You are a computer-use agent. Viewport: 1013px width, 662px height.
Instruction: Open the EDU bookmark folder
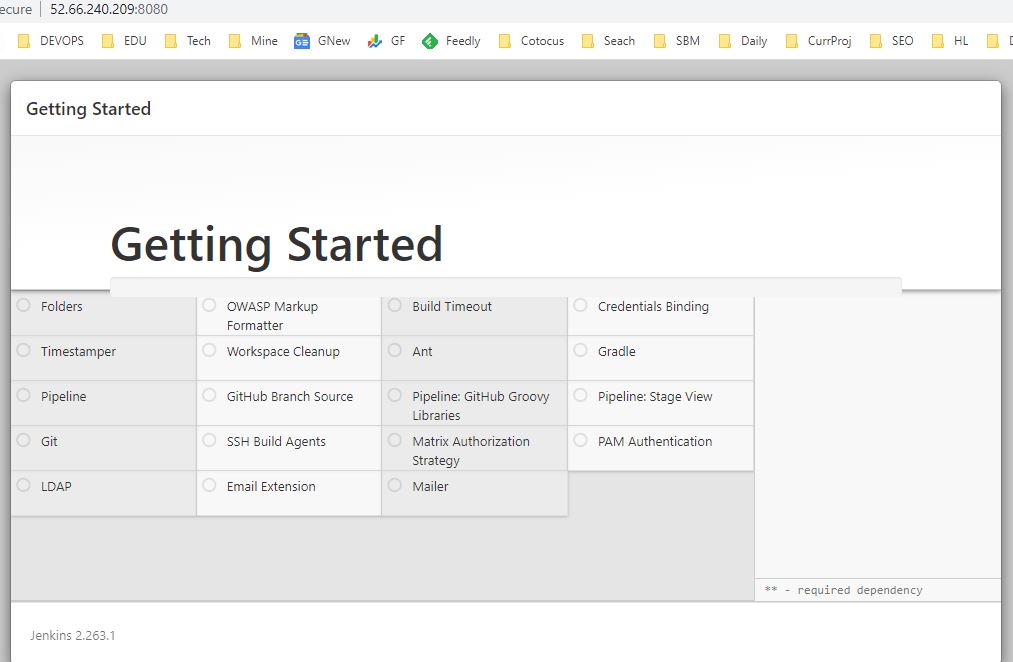pos(124,41)
